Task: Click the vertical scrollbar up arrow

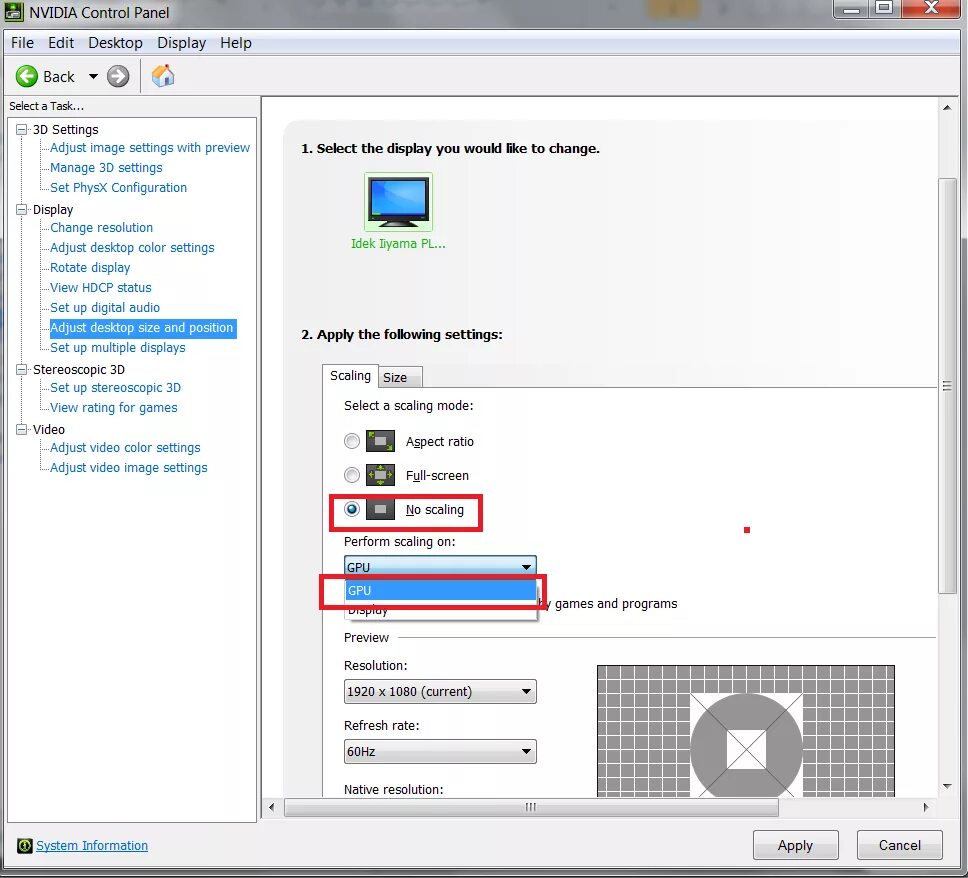Action: click(947, 107)
